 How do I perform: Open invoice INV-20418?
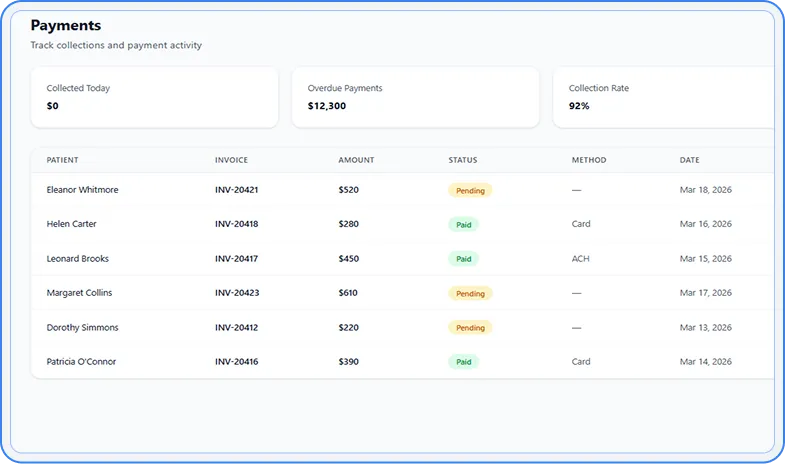(236, 224)
